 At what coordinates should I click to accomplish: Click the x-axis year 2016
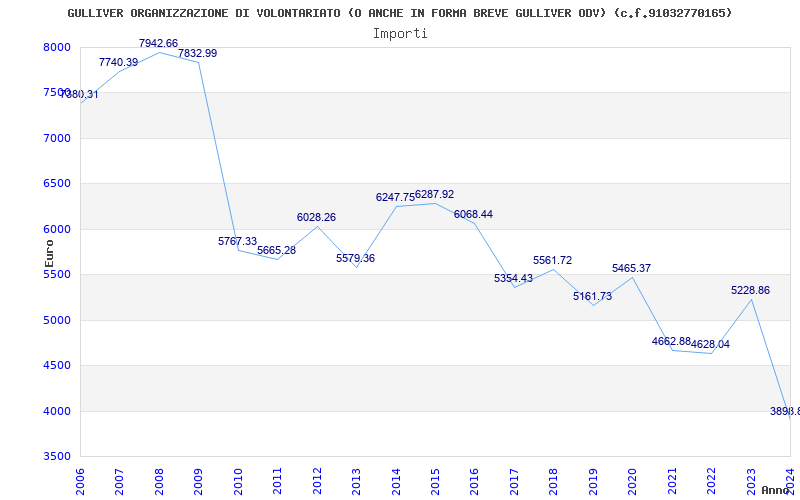(x=474, y=482)
